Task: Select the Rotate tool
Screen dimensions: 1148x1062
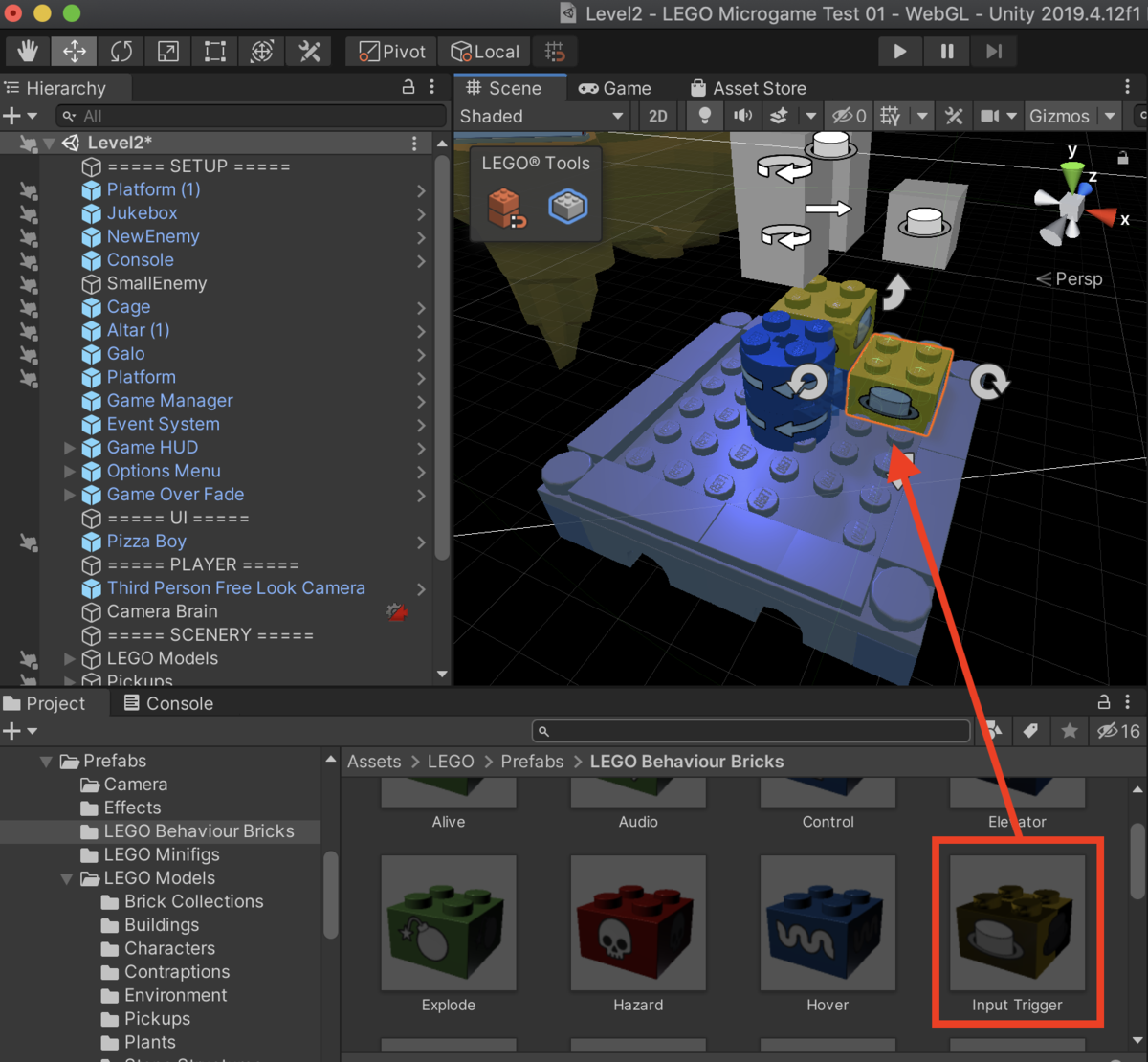Action: pyautogui.click(x=121, y=52)
